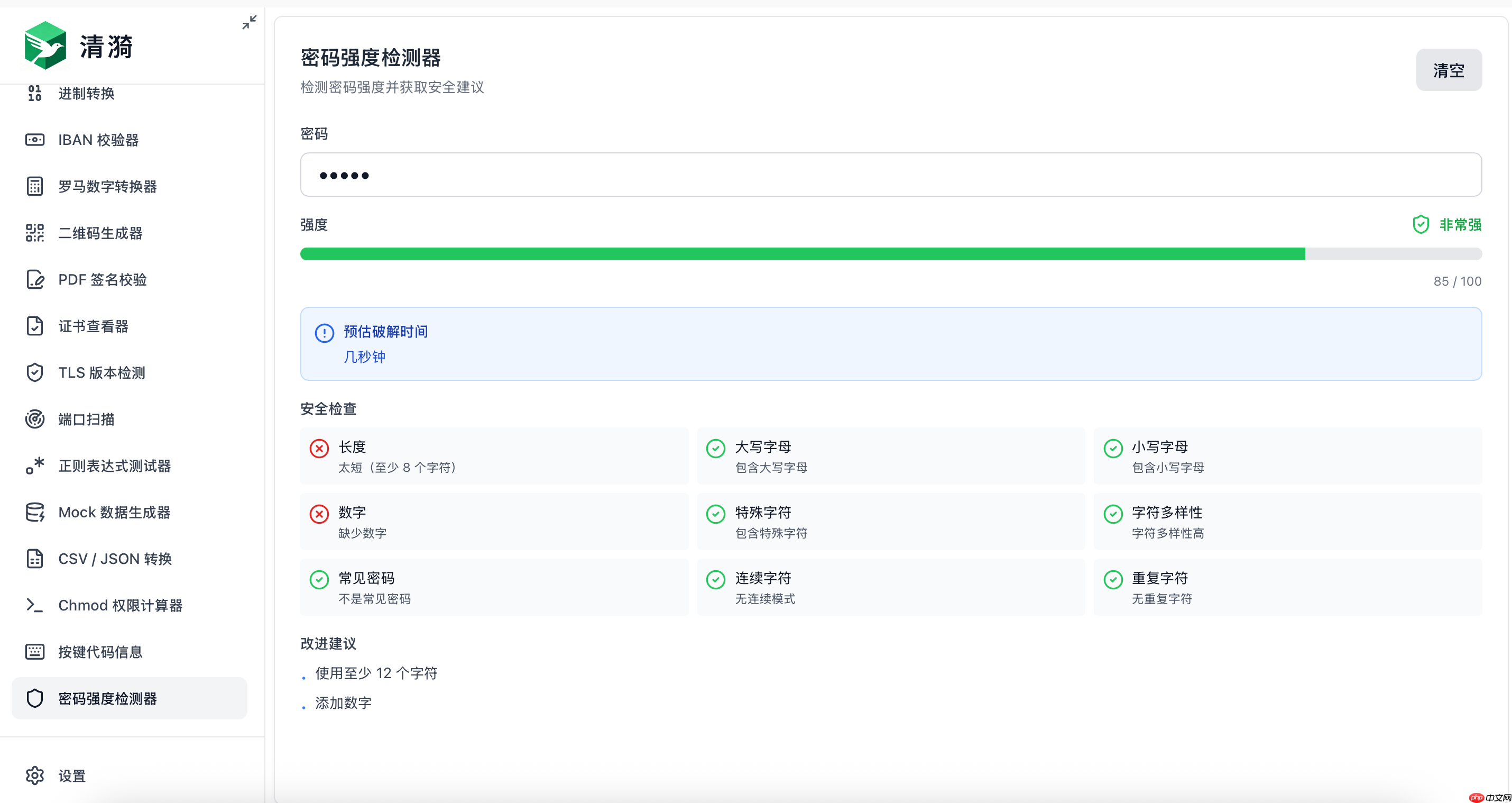Open the 设置 settings entry
This screenshot has height=803, width=1512.
71,775
